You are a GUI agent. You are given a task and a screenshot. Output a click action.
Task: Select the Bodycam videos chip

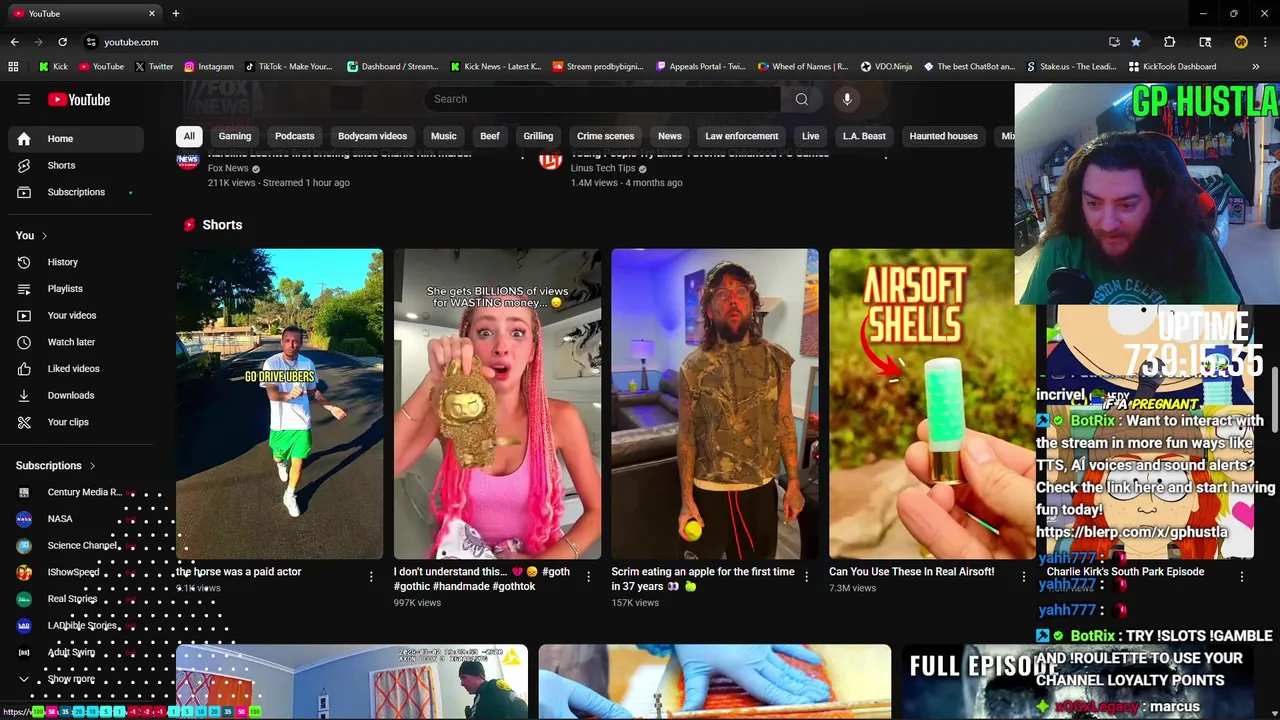[372, 136]
